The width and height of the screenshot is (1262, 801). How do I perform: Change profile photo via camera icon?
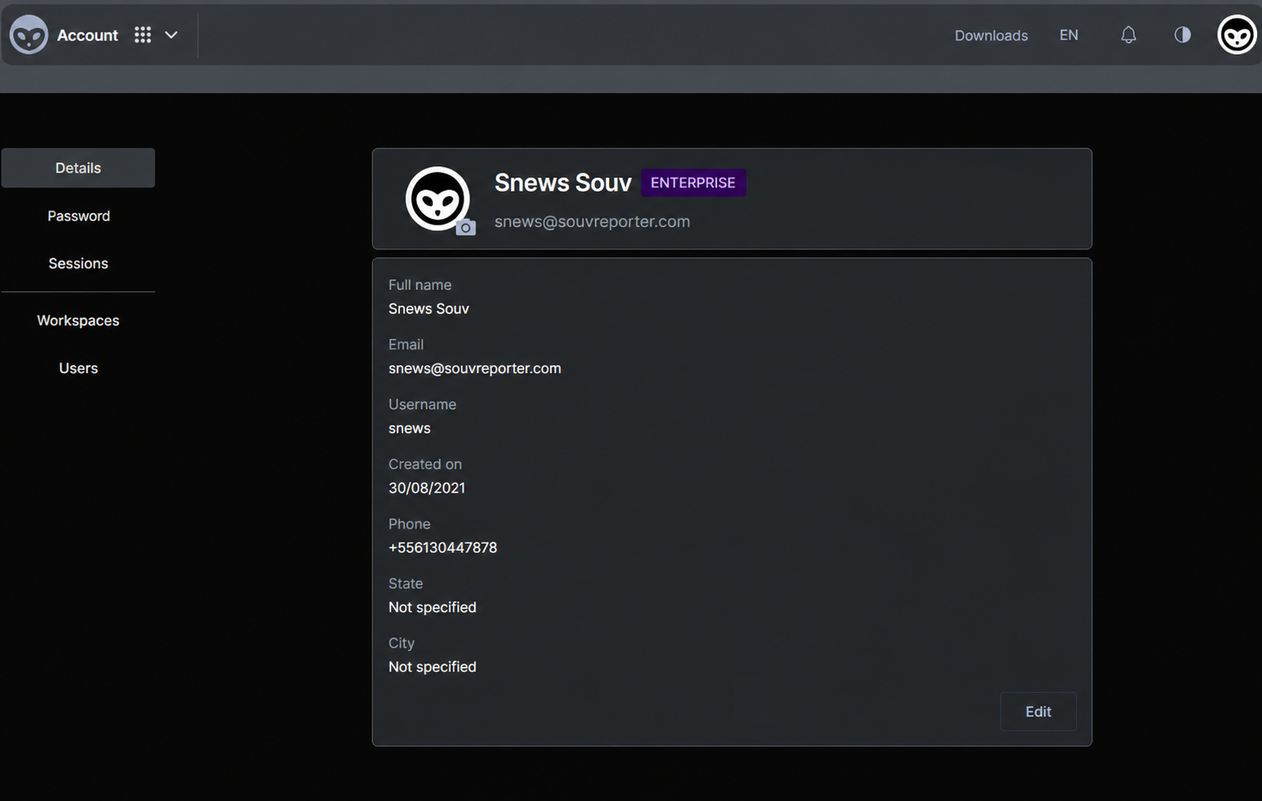pos(466,227)
